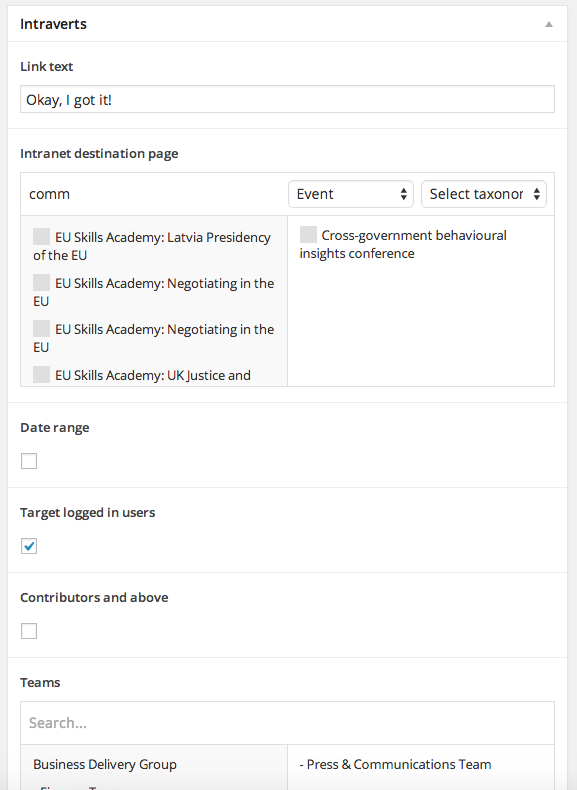Click thumbnail icon beside UK Justice event

point(41,374)
